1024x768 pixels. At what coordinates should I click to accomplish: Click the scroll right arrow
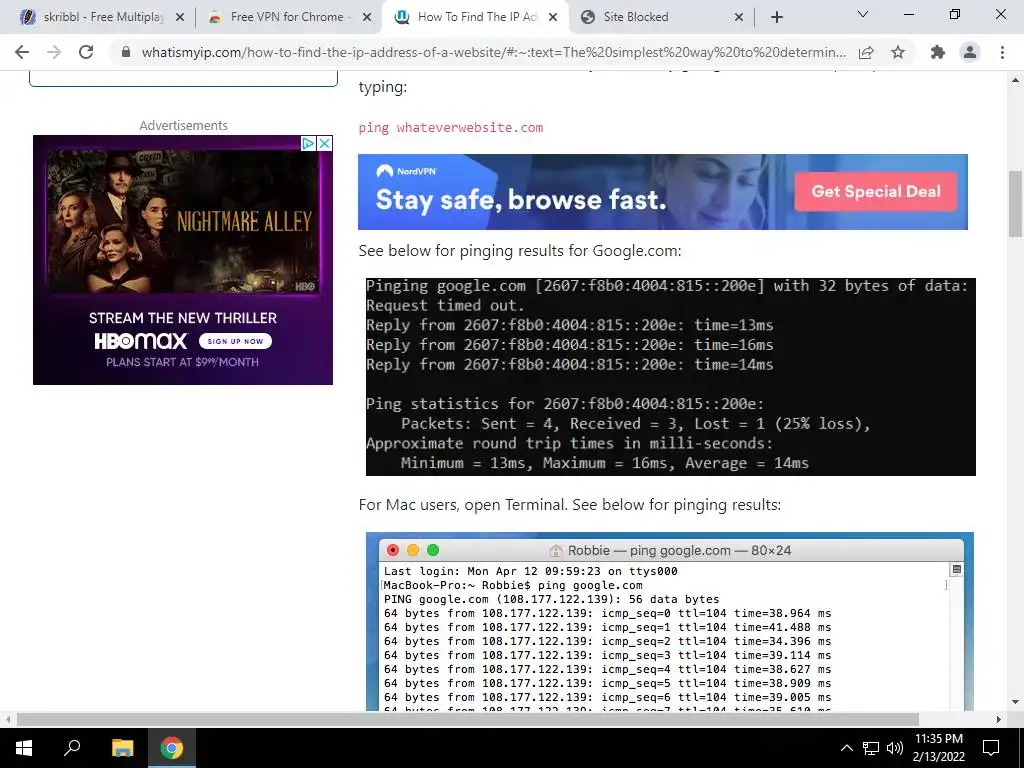pos(999,719)
